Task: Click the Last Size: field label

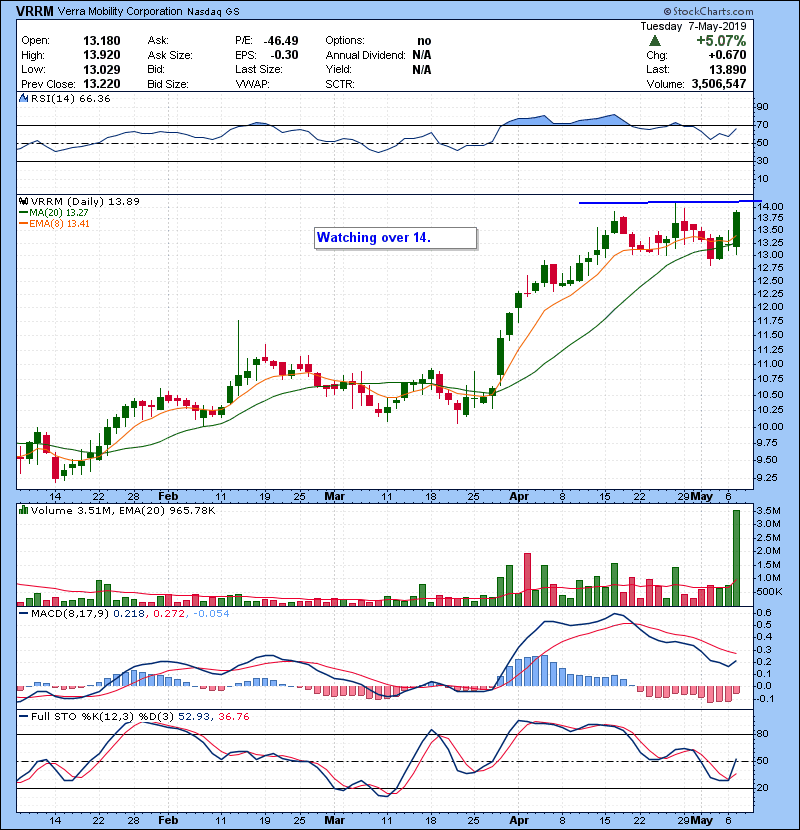Action: click(259, 70)
